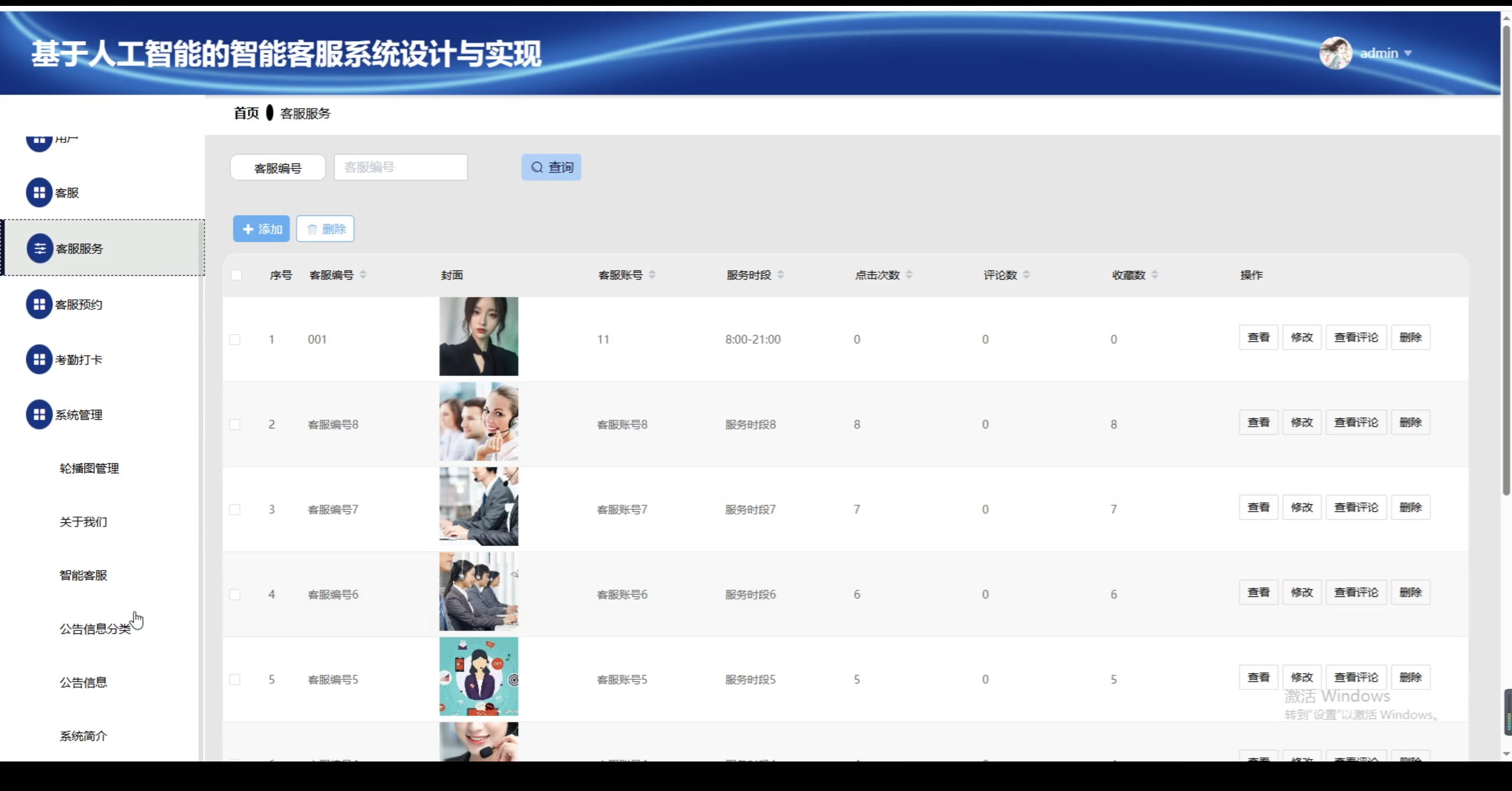Click the 客服 sidebar grid icon
Screen dimensions: 1512x791
tap(39, 192)
